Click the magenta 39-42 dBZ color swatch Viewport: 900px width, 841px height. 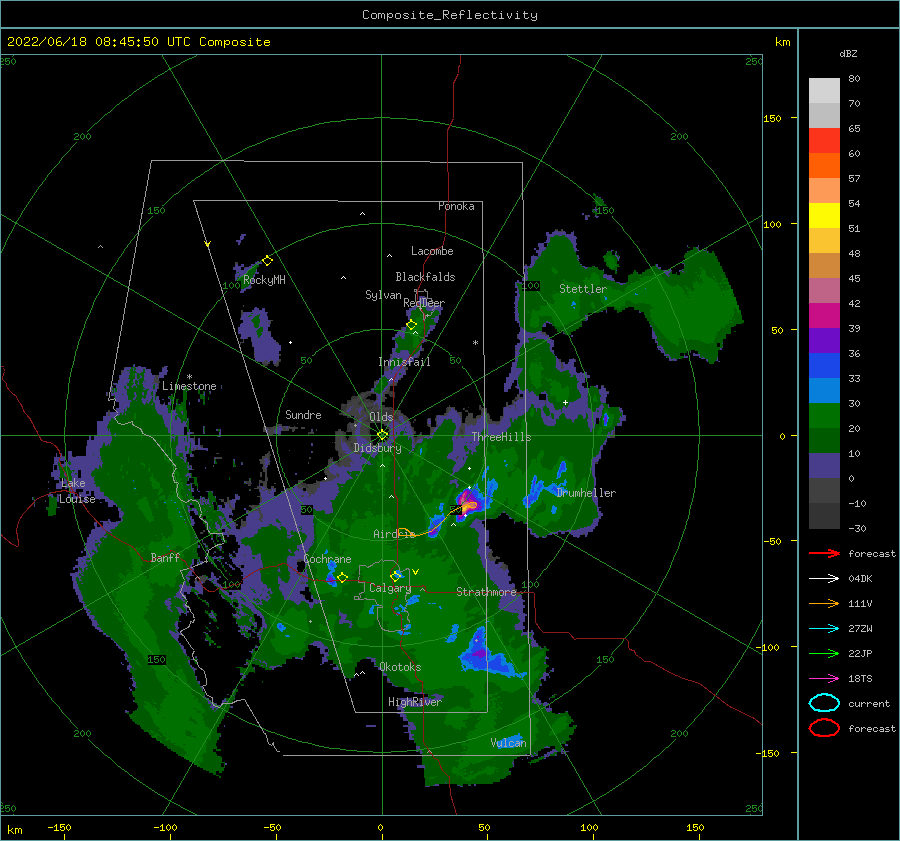point(824,316)
